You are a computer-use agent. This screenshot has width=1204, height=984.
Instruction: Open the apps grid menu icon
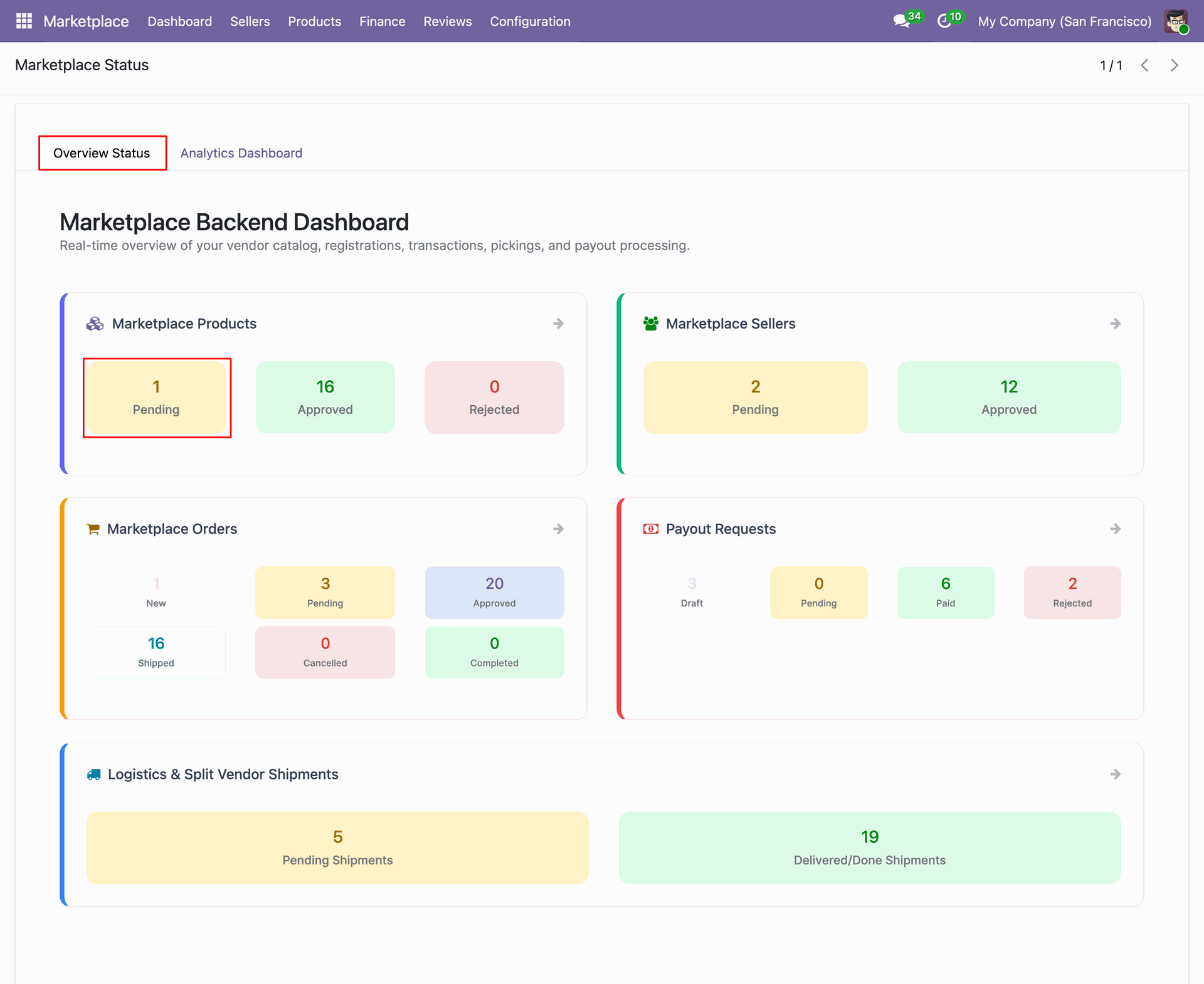pyautogui.click(x=24, y=21)
